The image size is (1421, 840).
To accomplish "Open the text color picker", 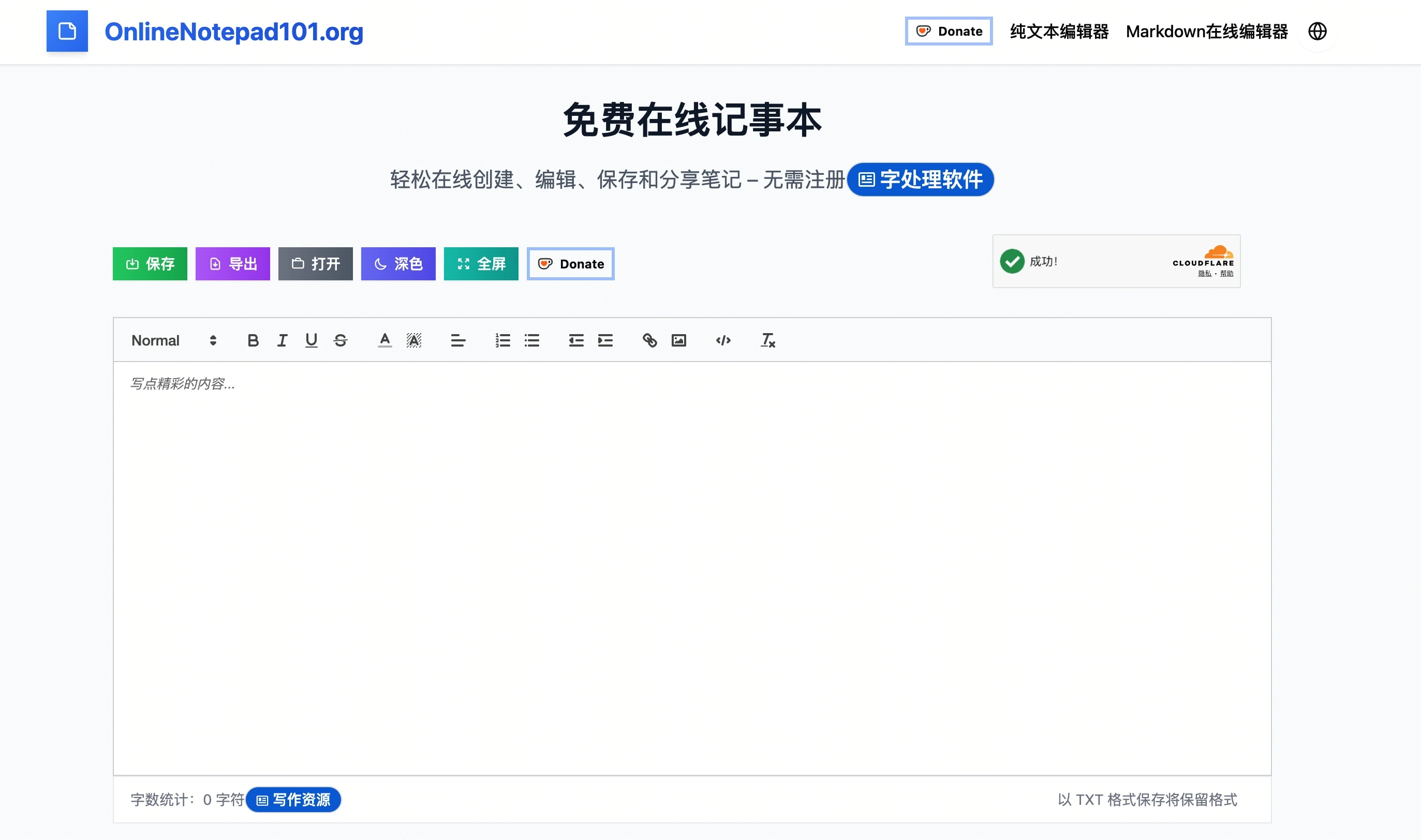I will click(x=384, y=340).
